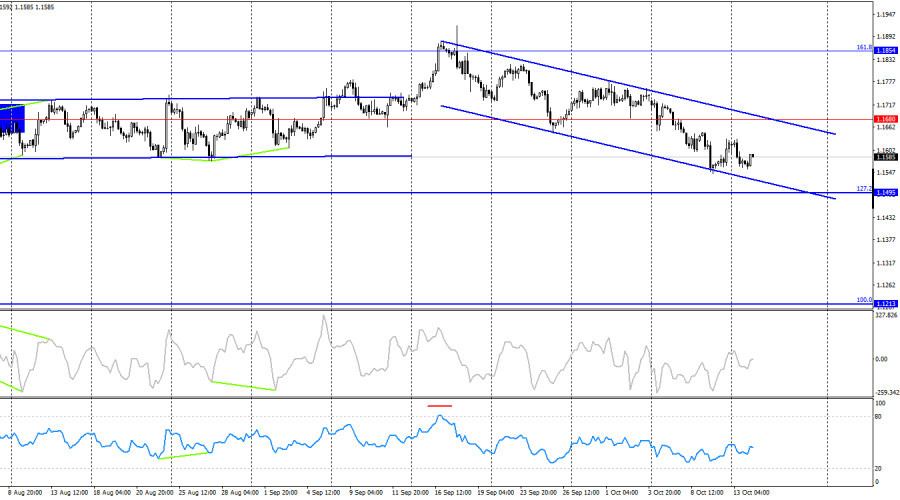This screenshot has height=500, width=900.
Task: Click the 1.1213 price tag at 100.0 level
Action: [x=885, y=303]
